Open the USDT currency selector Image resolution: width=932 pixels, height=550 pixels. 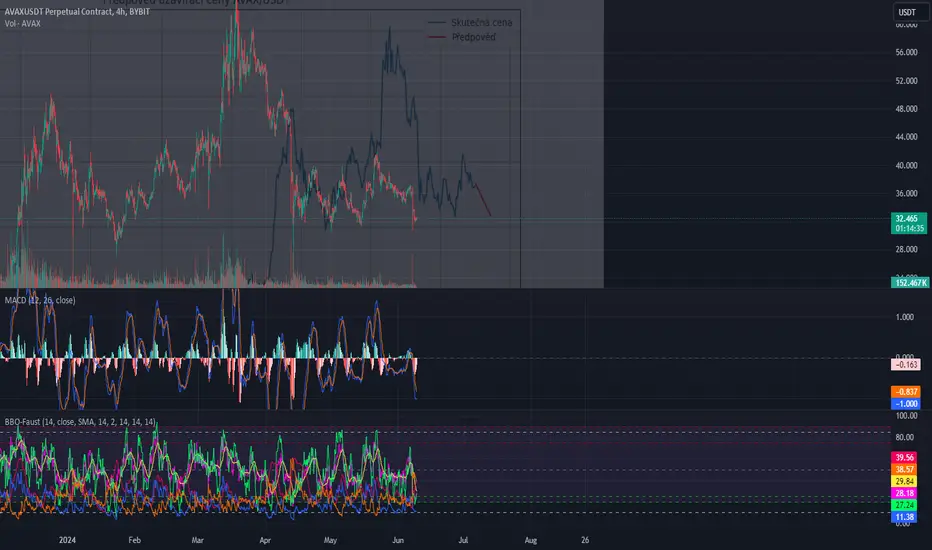coord(910,12)
